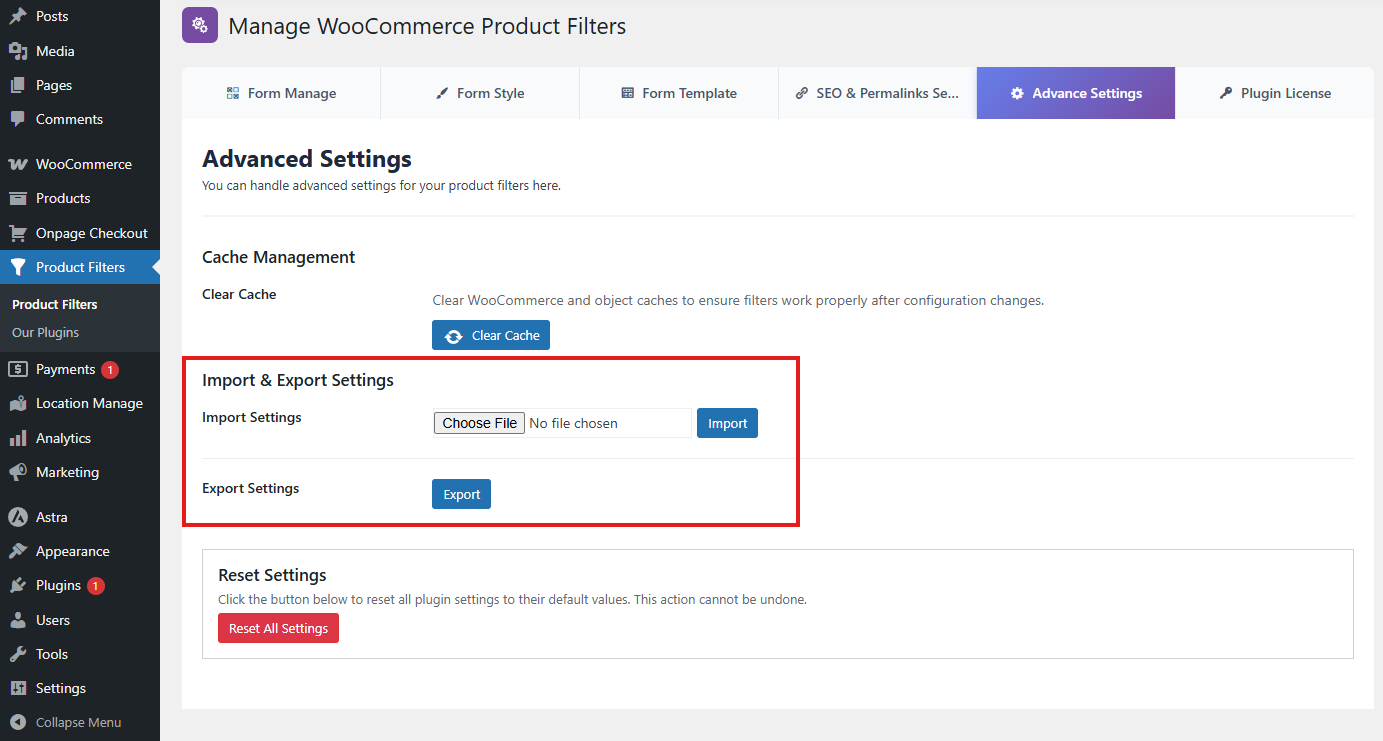Click the Form Manage tab grid icon
This screenshot has height=741, width=1383.
click(233, 93)
